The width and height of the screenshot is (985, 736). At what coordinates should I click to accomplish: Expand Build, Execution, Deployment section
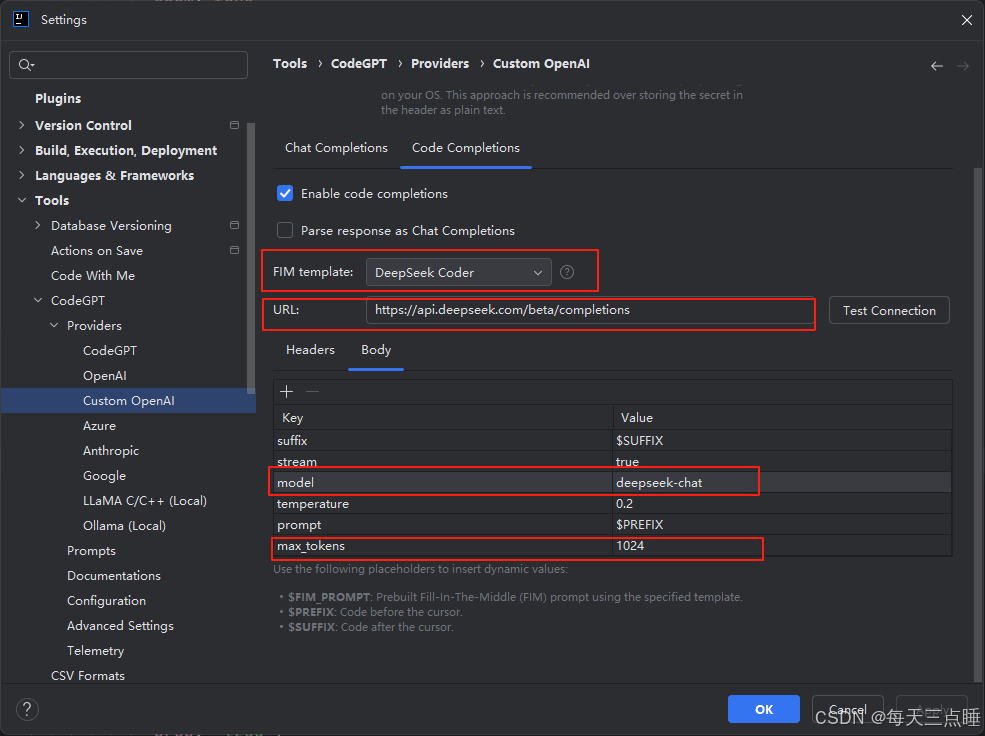22,150
